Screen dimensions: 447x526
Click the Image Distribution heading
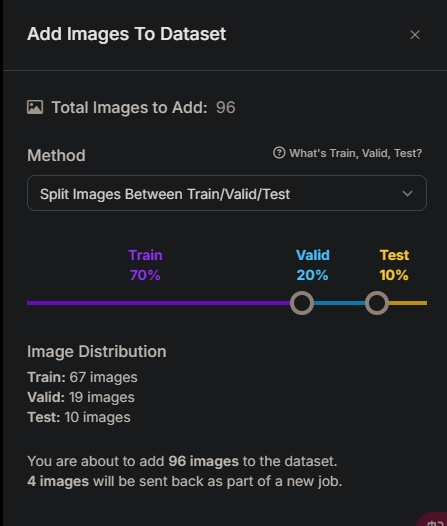[x=97, y=352]
